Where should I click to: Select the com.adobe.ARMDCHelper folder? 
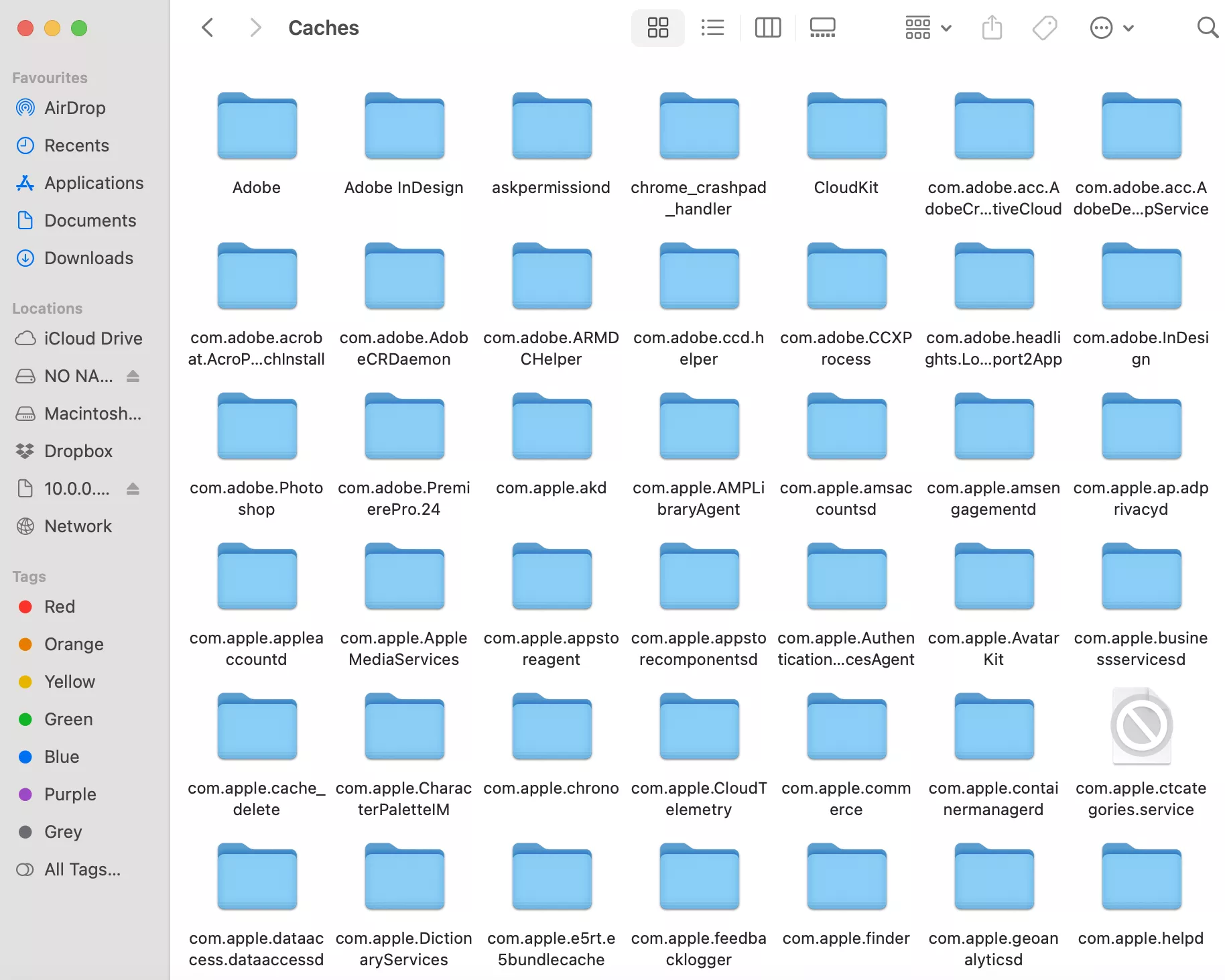pos(552,276)
